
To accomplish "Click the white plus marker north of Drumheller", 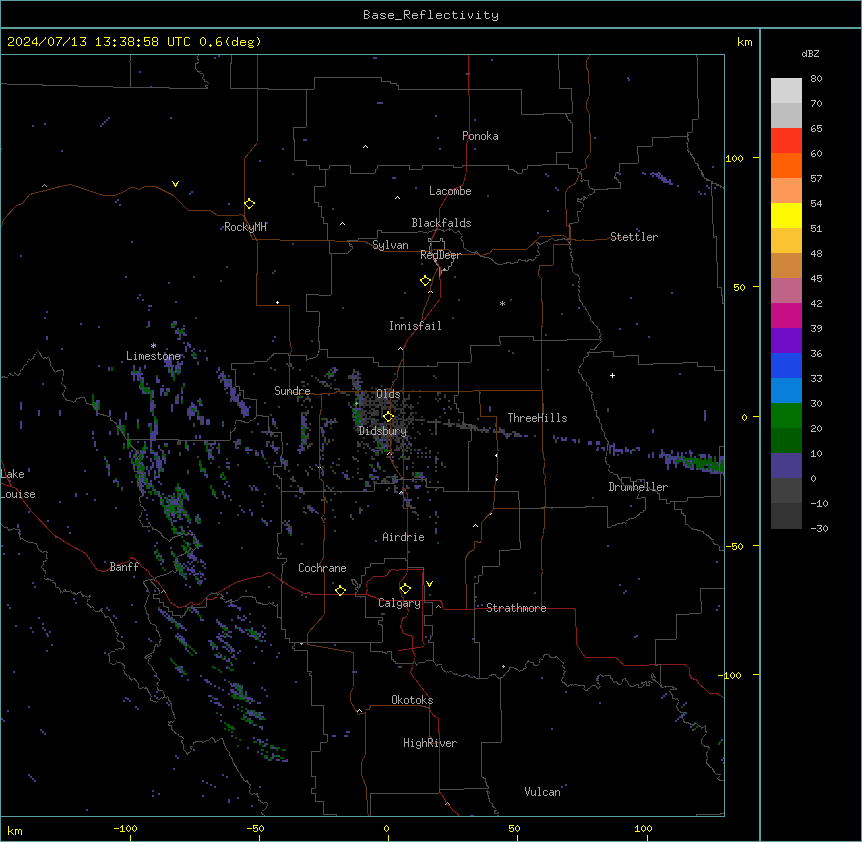I will point(612,375).
